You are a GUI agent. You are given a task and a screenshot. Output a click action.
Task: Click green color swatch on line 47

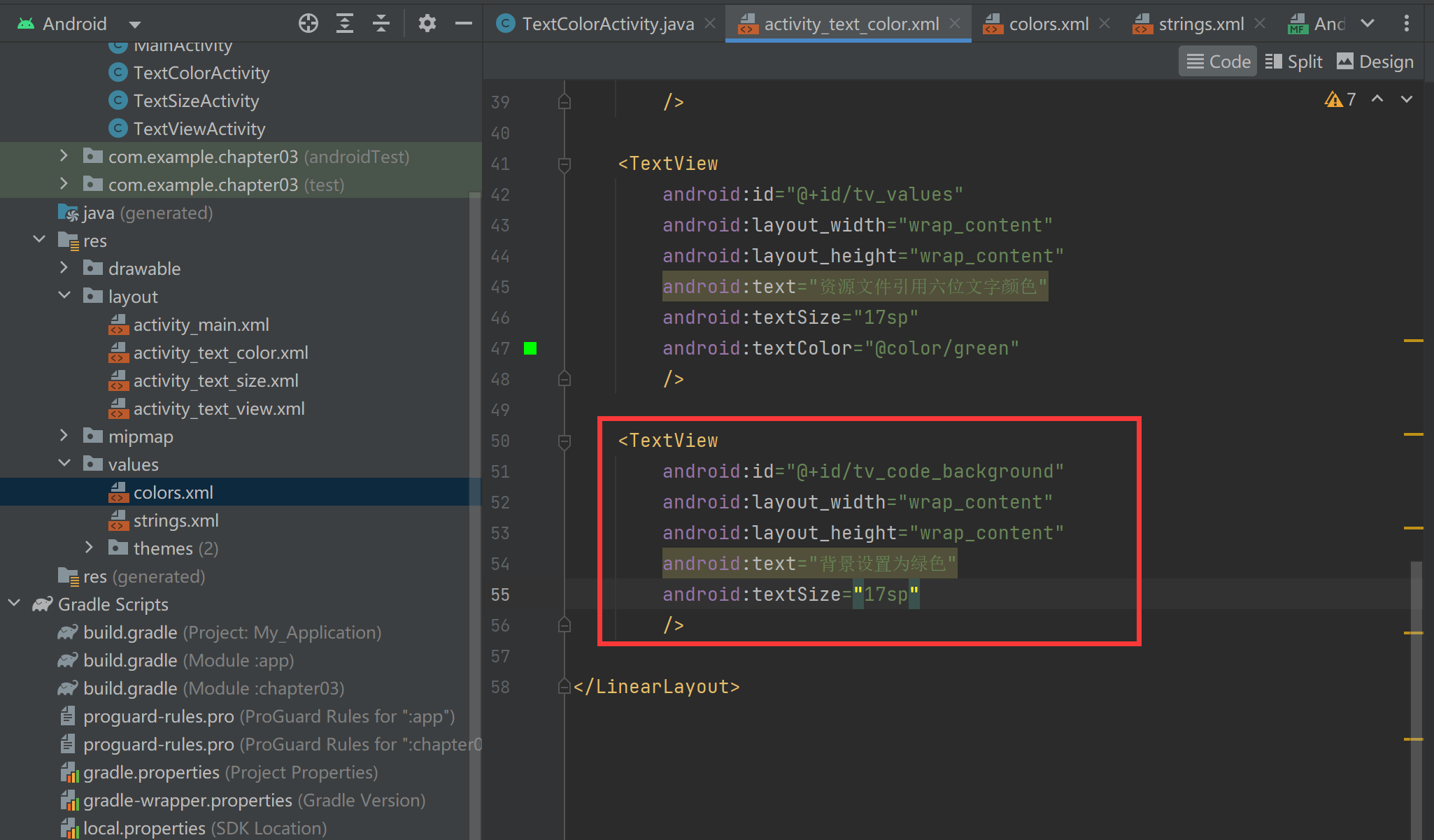[530, 348]
